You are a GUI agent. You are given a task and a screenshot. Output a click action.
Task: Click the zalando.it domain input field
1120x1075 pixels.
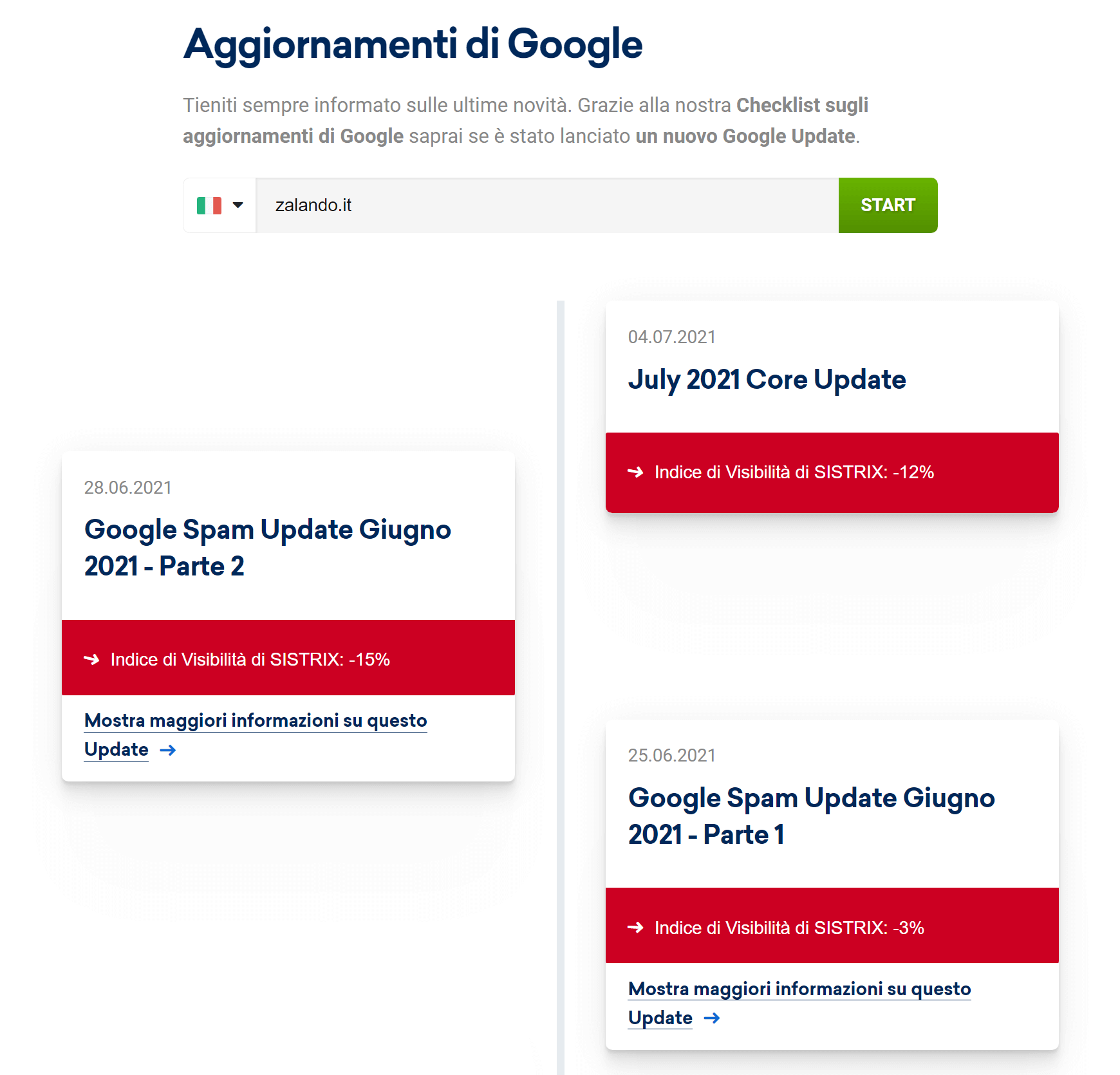pyautogui.click(x=547, y=205)
